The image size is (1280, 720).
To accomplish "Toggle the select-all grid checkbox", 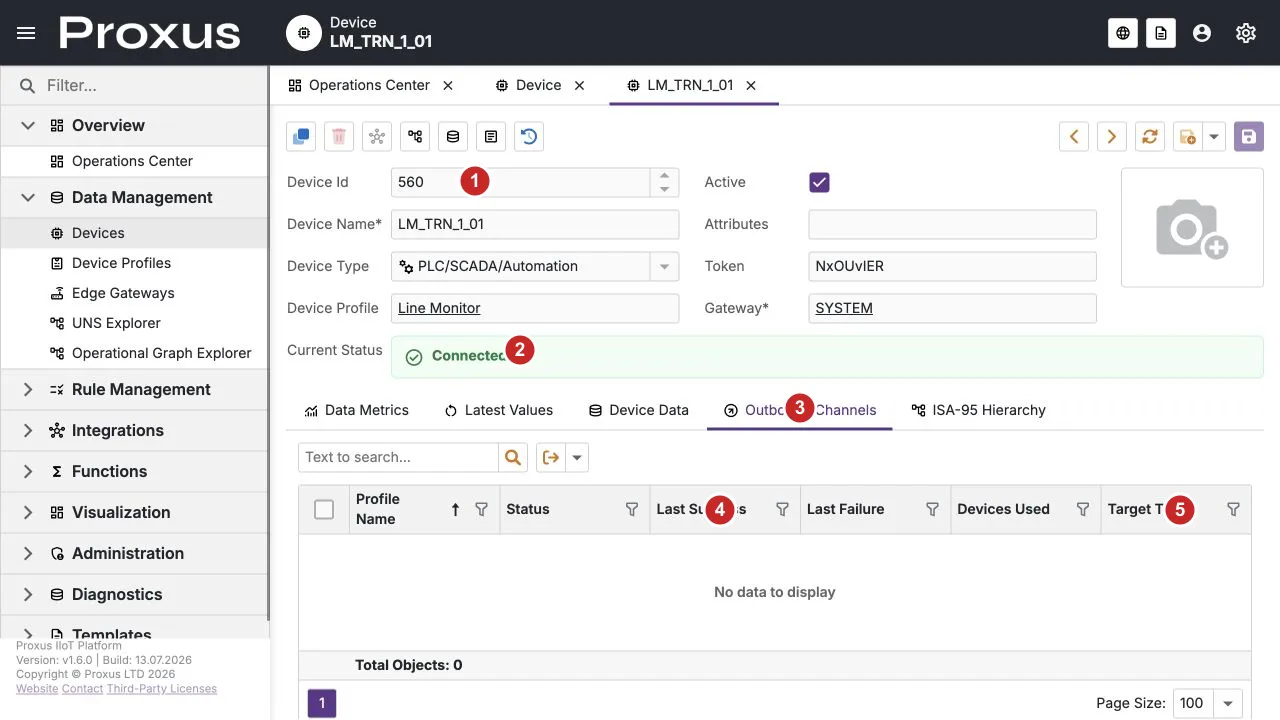I will tap(324, 509).
